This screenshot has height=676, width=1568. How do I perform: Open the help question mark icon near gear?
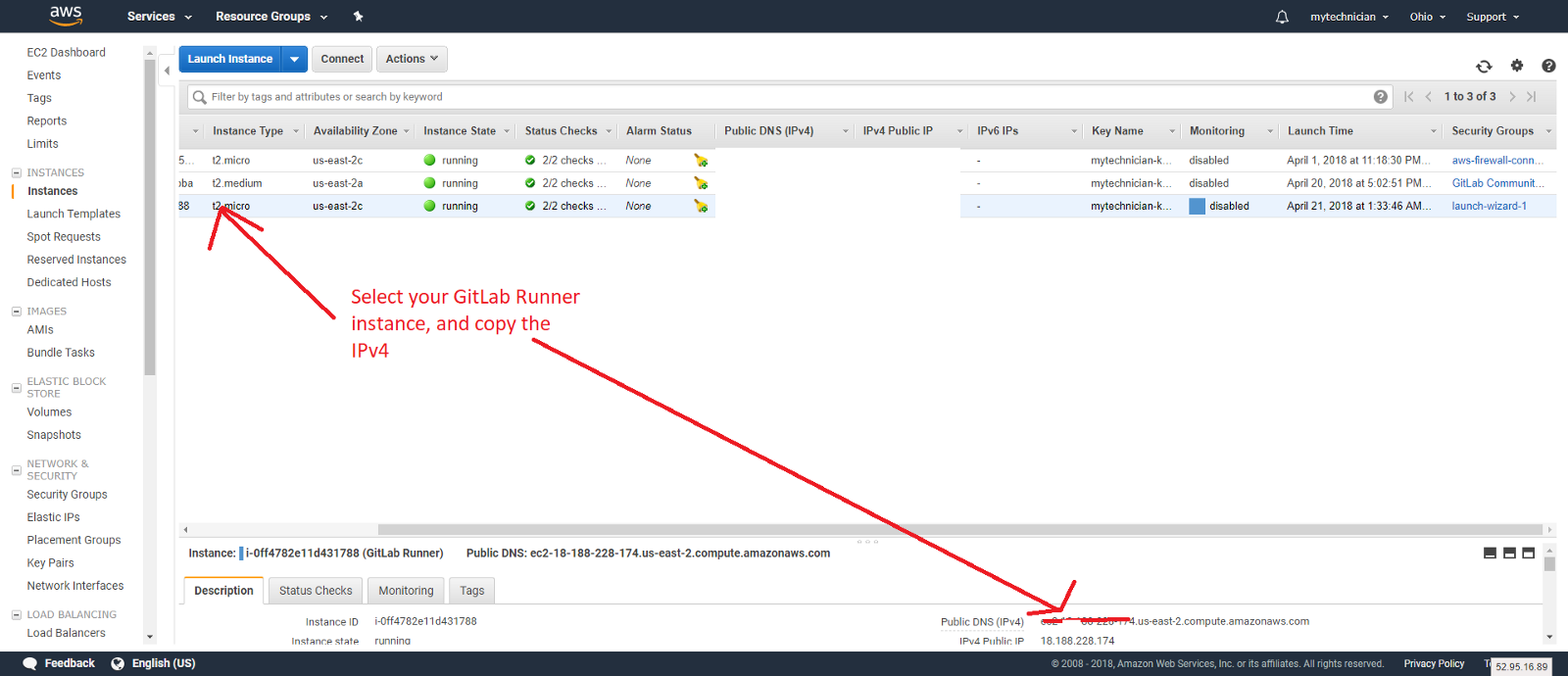[x=1548, y=66]
